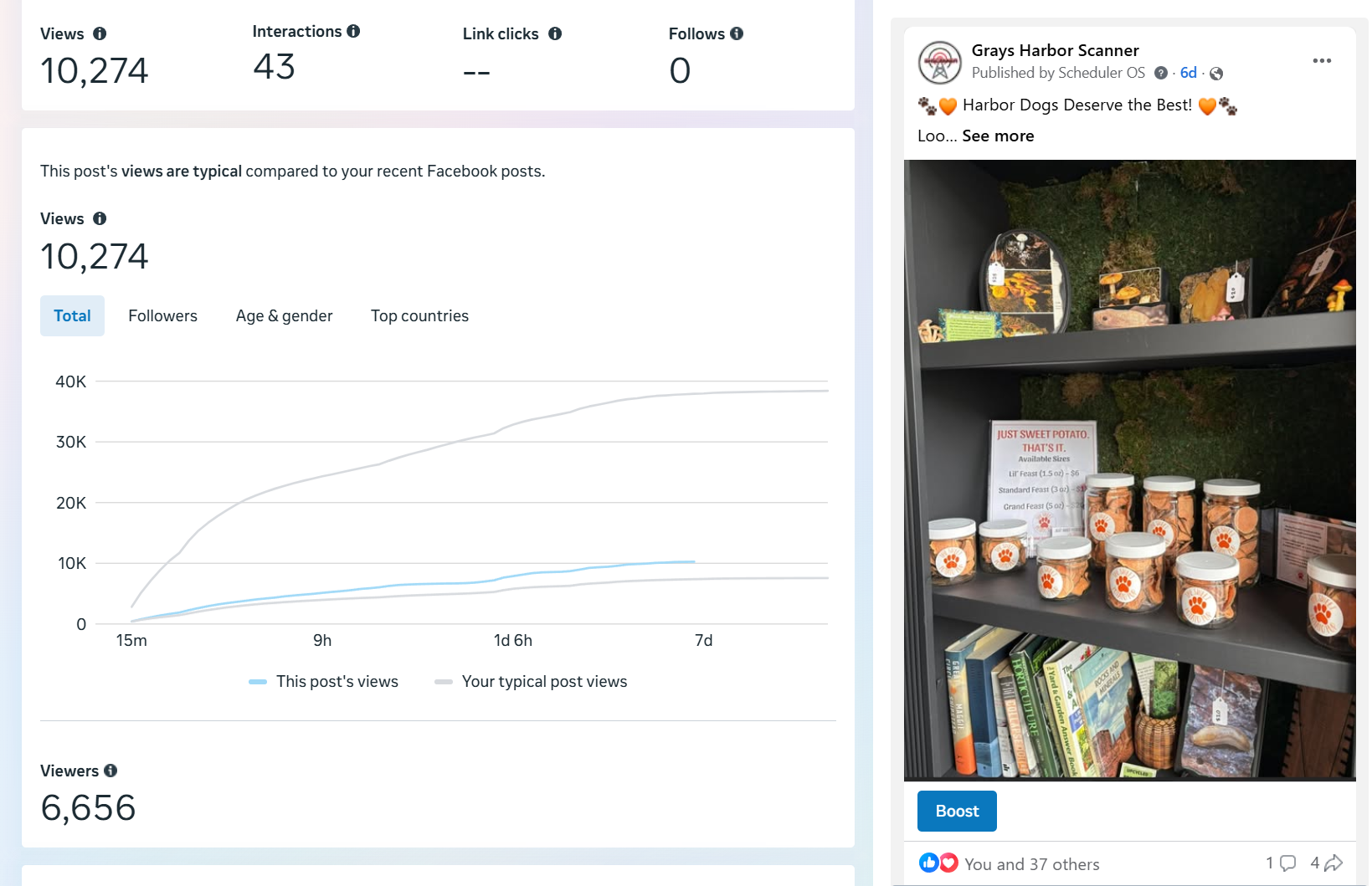Switch to the Followers tab
This screenshot has width=1372, height=886.
coord(162,315)
